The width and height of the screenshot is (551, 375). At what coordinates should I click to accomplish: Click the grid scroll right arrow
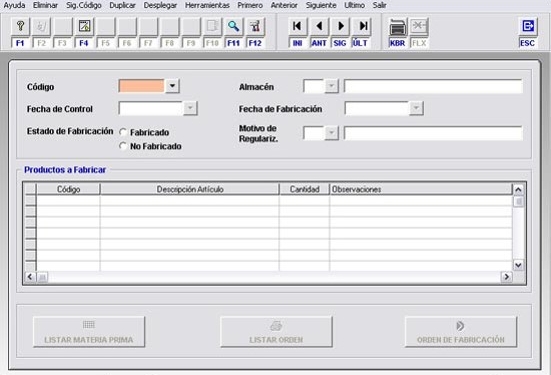[x=506, y=277]
